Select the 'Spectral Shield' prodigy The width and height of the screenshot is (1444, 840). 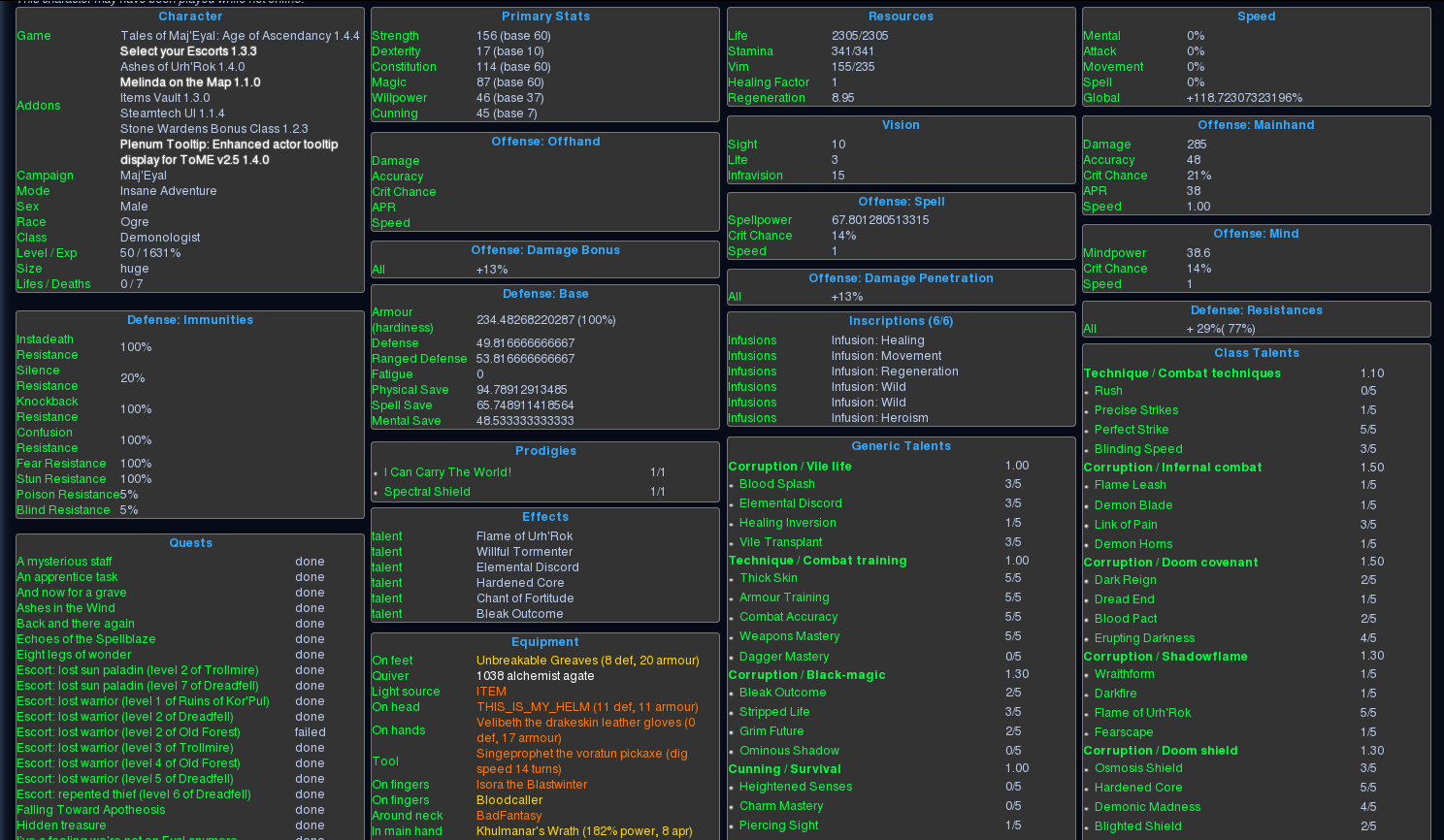(427, 492)
